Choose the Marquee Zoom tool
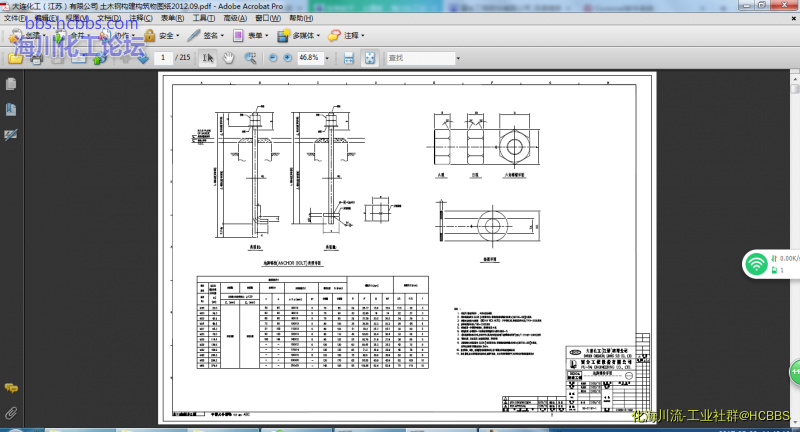This screenshot has height=432, width=800. (250, 58)
